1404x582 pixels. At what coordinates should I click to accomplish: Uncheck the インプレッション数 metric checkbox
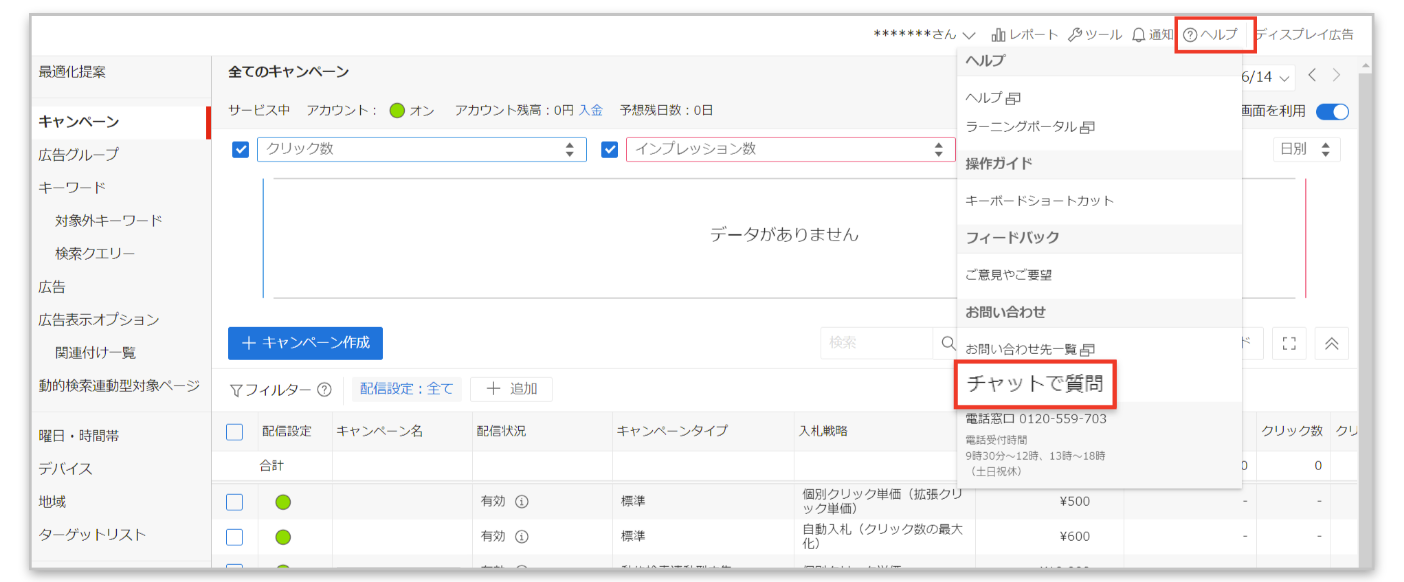[609, 150]
